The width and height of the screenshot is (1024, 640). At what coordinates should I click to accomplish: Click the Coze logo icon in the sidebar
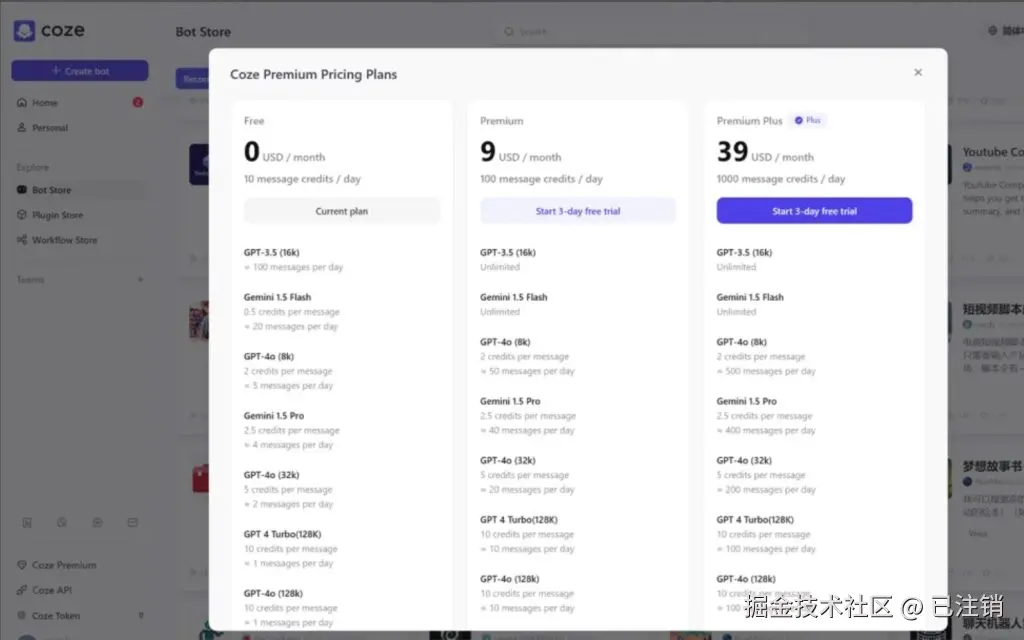tap(24, 31)
